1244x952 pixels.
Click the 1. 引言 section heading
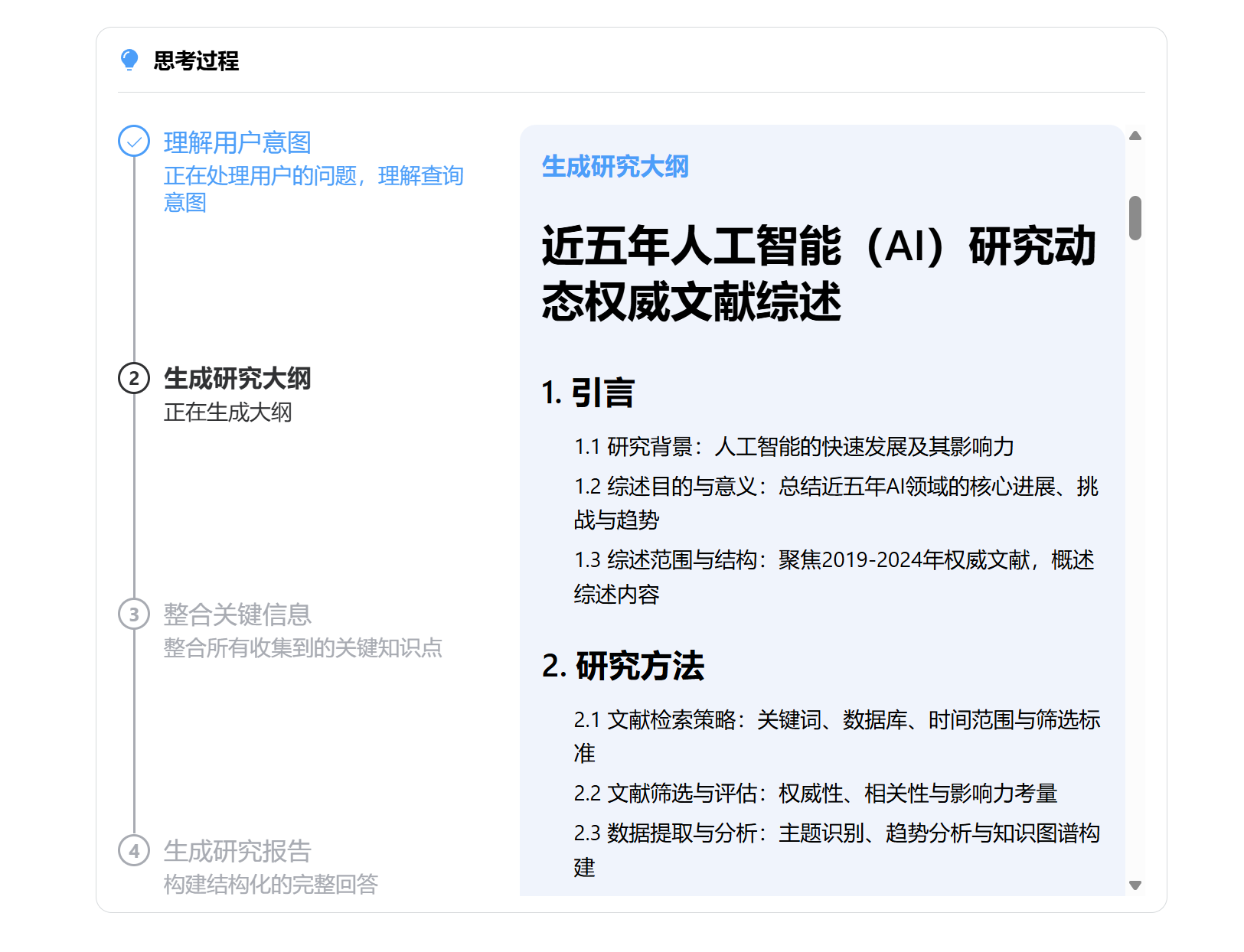[588, 393]
